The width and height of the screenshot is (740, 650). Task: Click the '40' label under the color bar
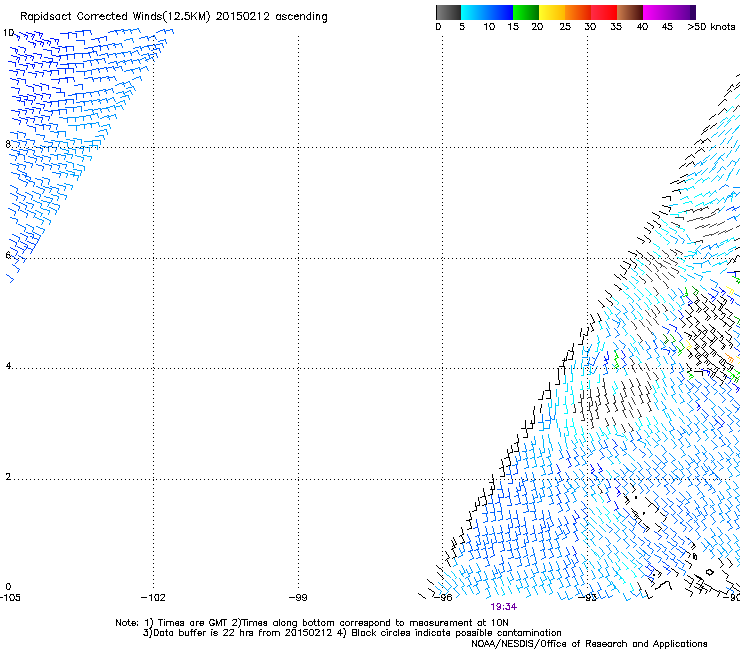tap(642, 27)
